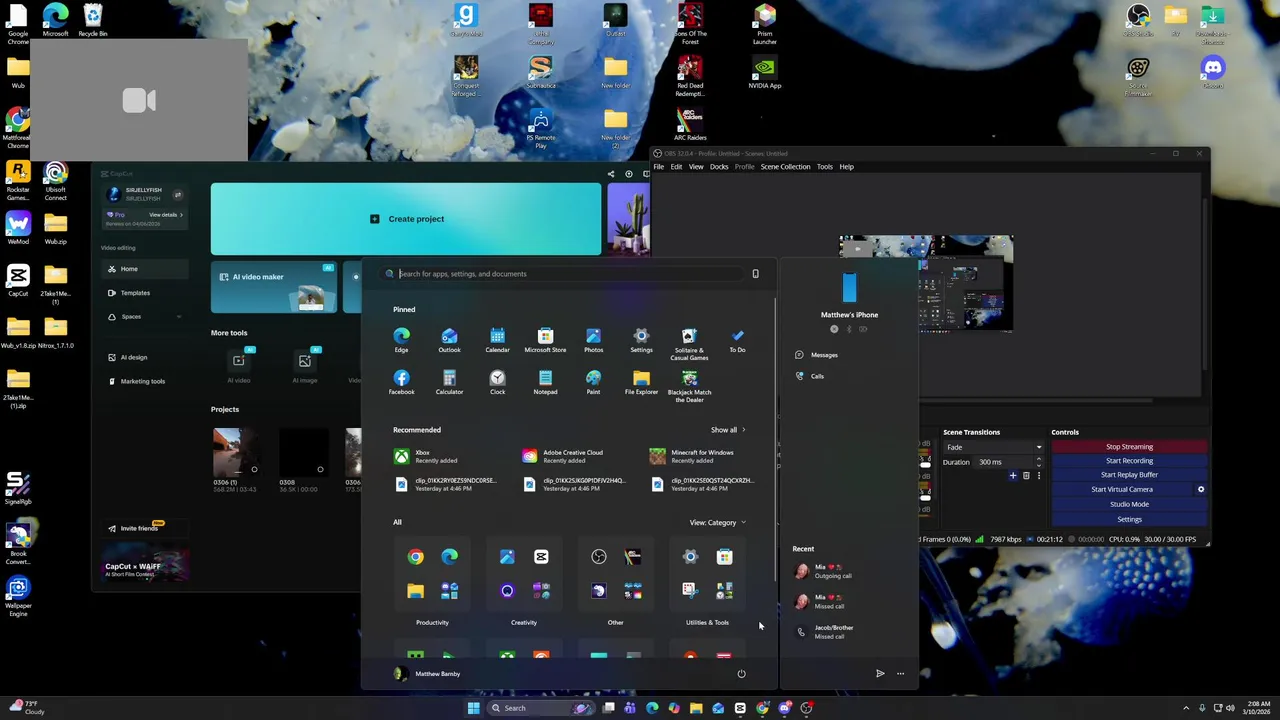Launch Notepad from pinned apps
The width and height of the screenshot is (1280, 720).
point(545,382)
